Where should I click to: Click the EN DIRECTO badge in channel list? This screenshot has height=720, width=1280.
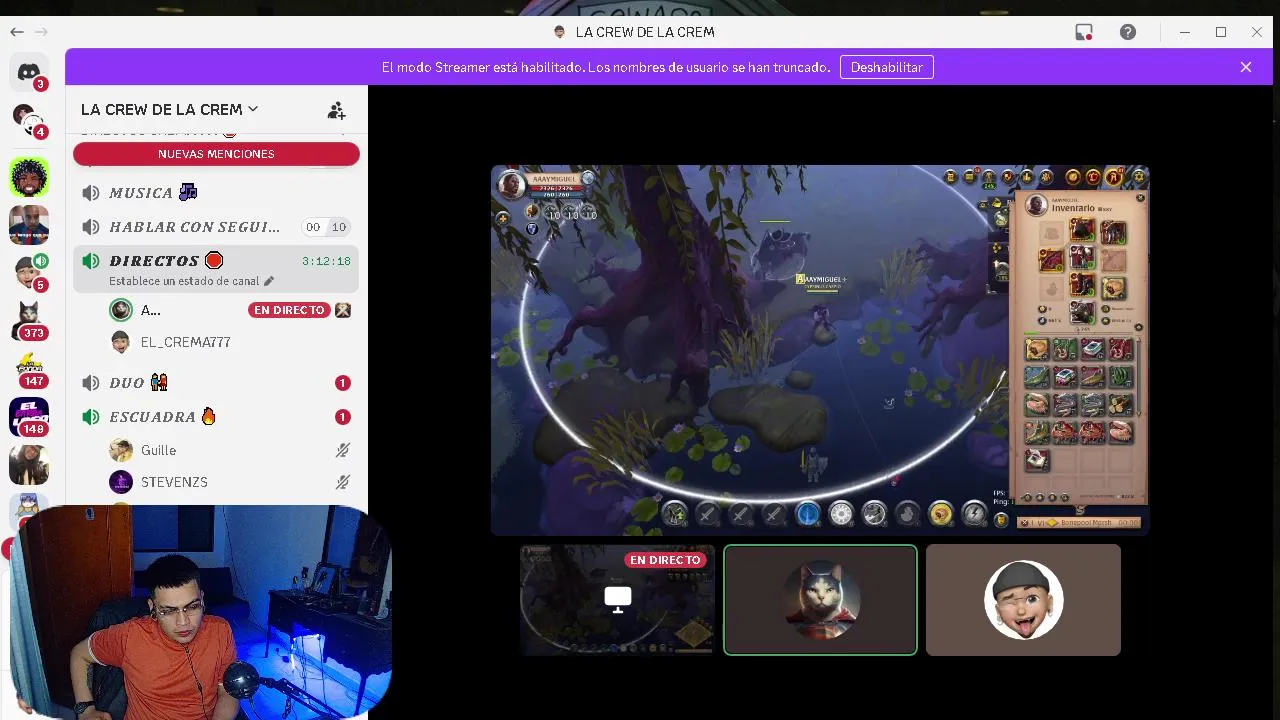tap(289, 310)
